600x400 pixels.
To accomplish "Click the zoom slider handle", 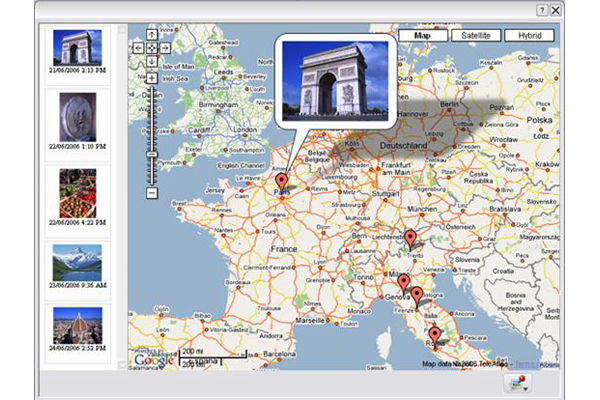I will pos(152,154).
